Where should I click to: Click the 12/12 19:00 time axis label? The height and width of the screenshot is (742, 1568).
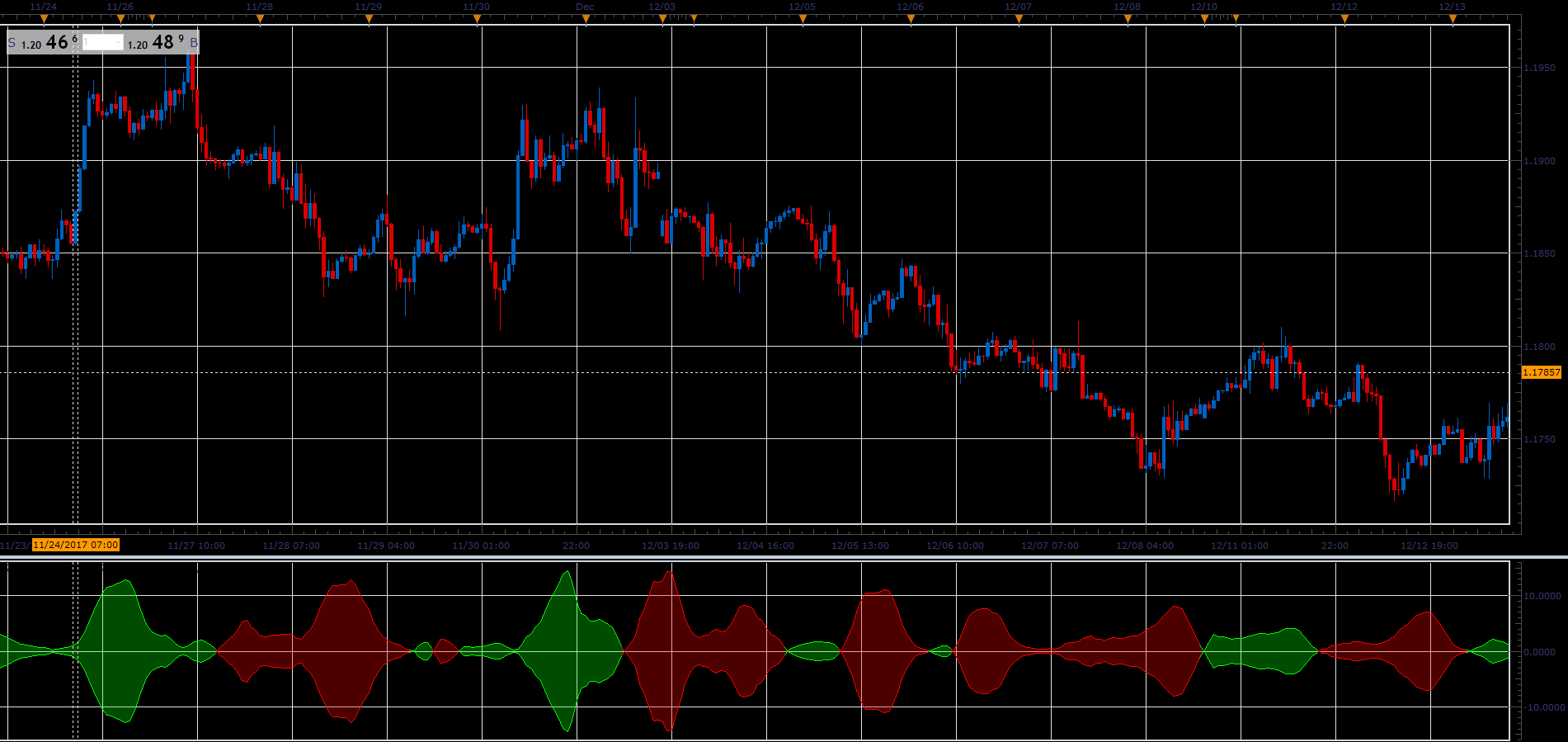[x=1429, y=546]
